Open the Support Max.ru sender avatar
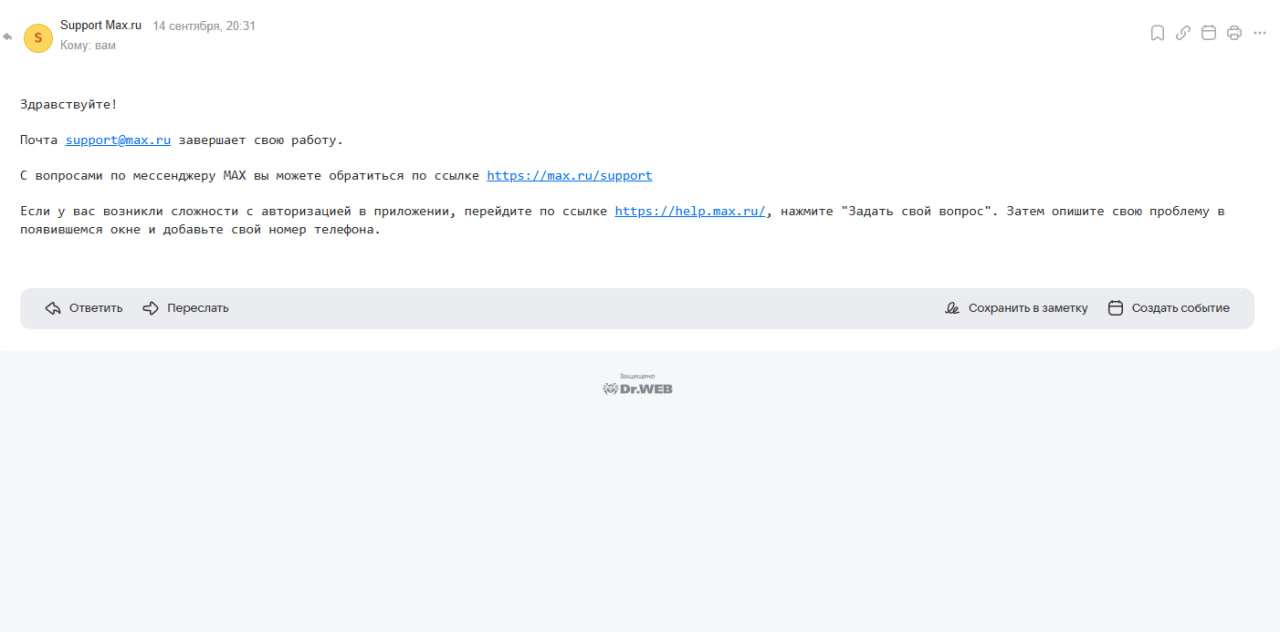The height and width of the screenshot is (632, 1280). click(38, 38)
